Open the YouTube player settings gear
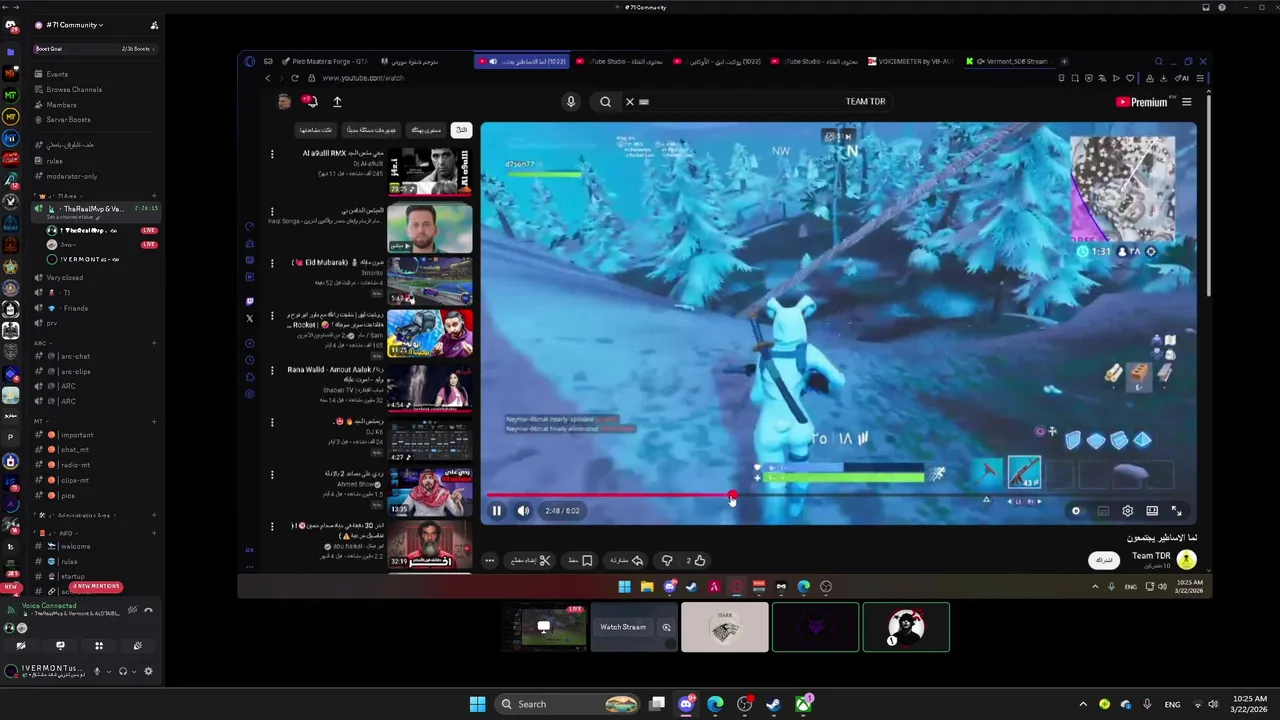 pos(1128,511)
